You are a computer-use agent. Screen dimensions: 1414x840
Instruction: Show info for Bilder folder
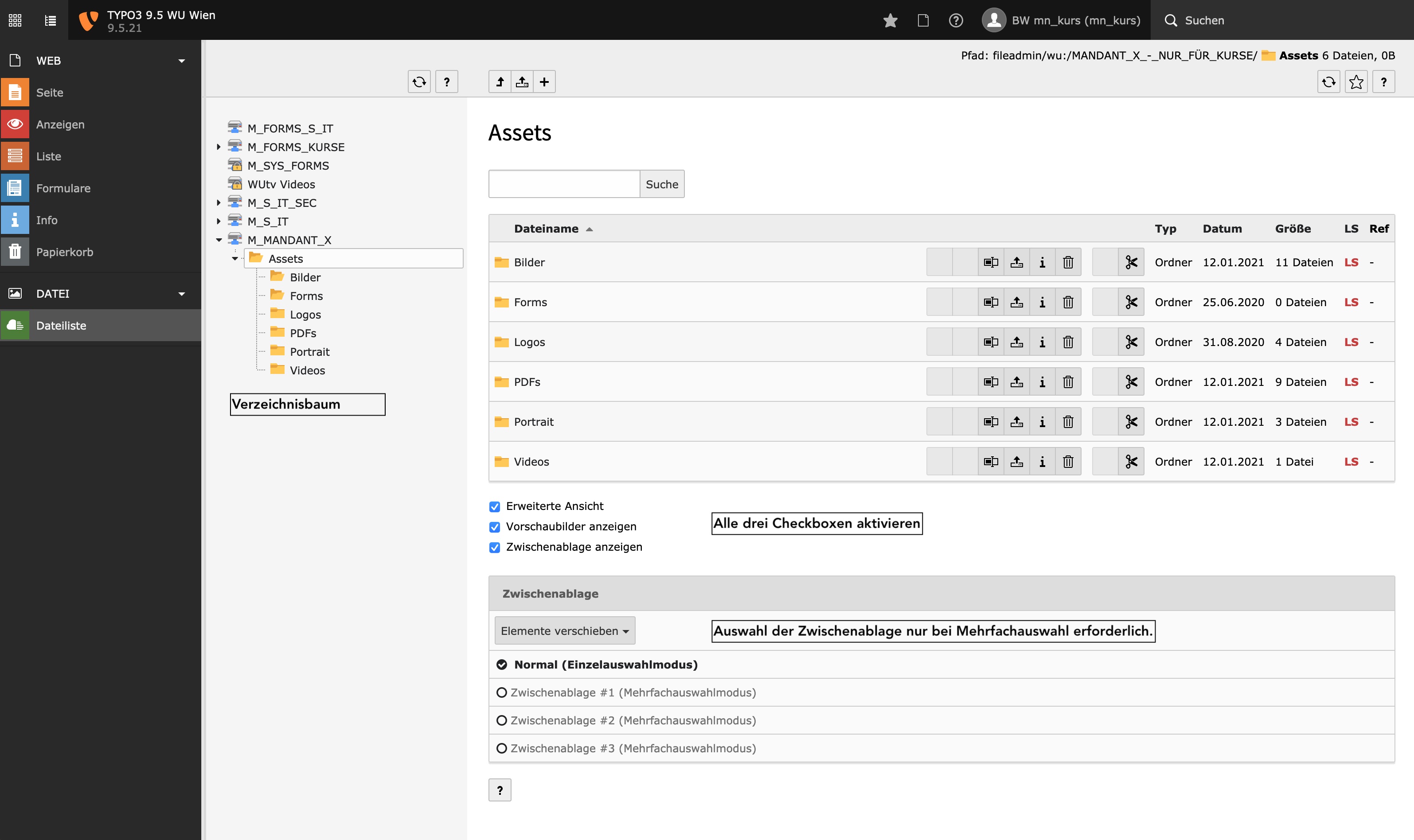click(x=1043, y=262)
